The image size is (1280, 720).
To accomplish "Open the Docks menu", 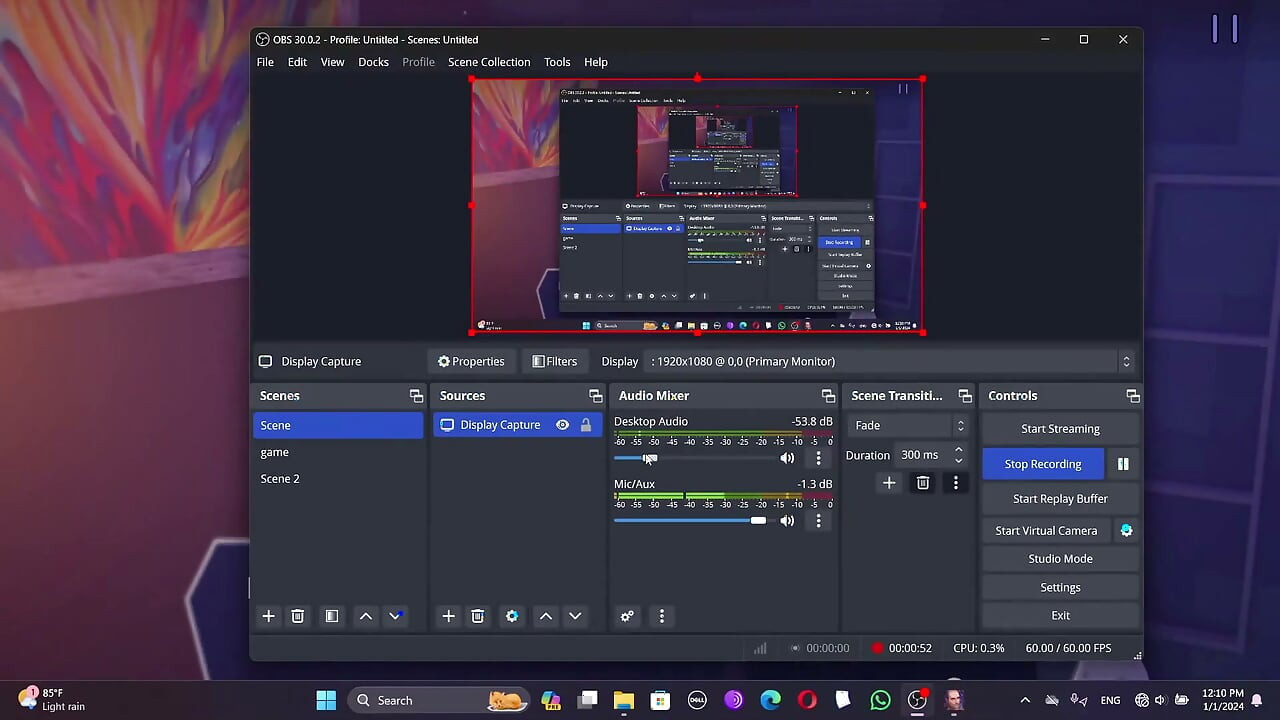I will (373, 62).
